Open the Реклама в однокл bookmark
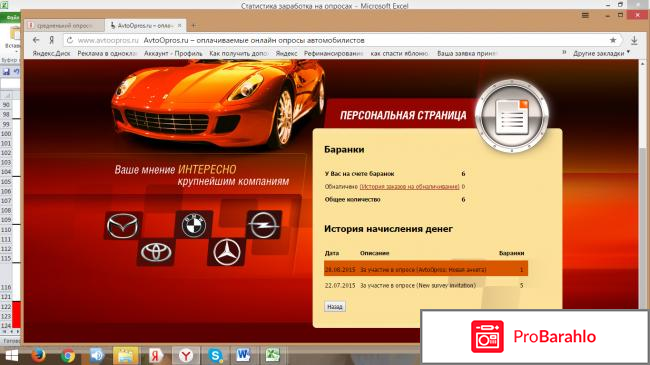Viewport: 650px width, 365px height. coord(107,53)
